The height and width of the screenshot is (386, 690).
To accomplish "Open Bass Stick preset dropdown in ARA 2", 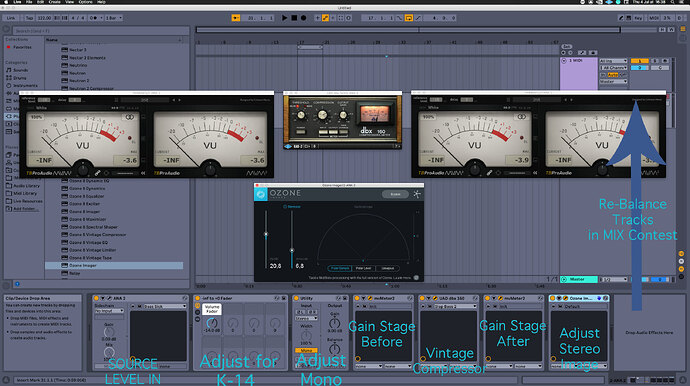I will (165, 306).
